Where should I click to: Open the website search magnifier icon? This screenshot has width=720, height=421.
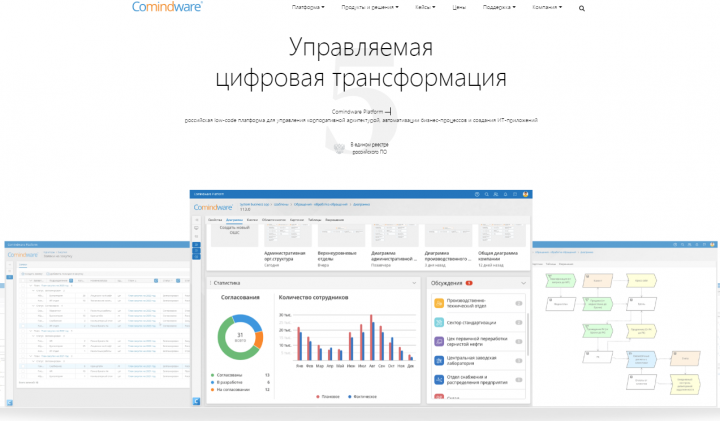click(582, 8)
